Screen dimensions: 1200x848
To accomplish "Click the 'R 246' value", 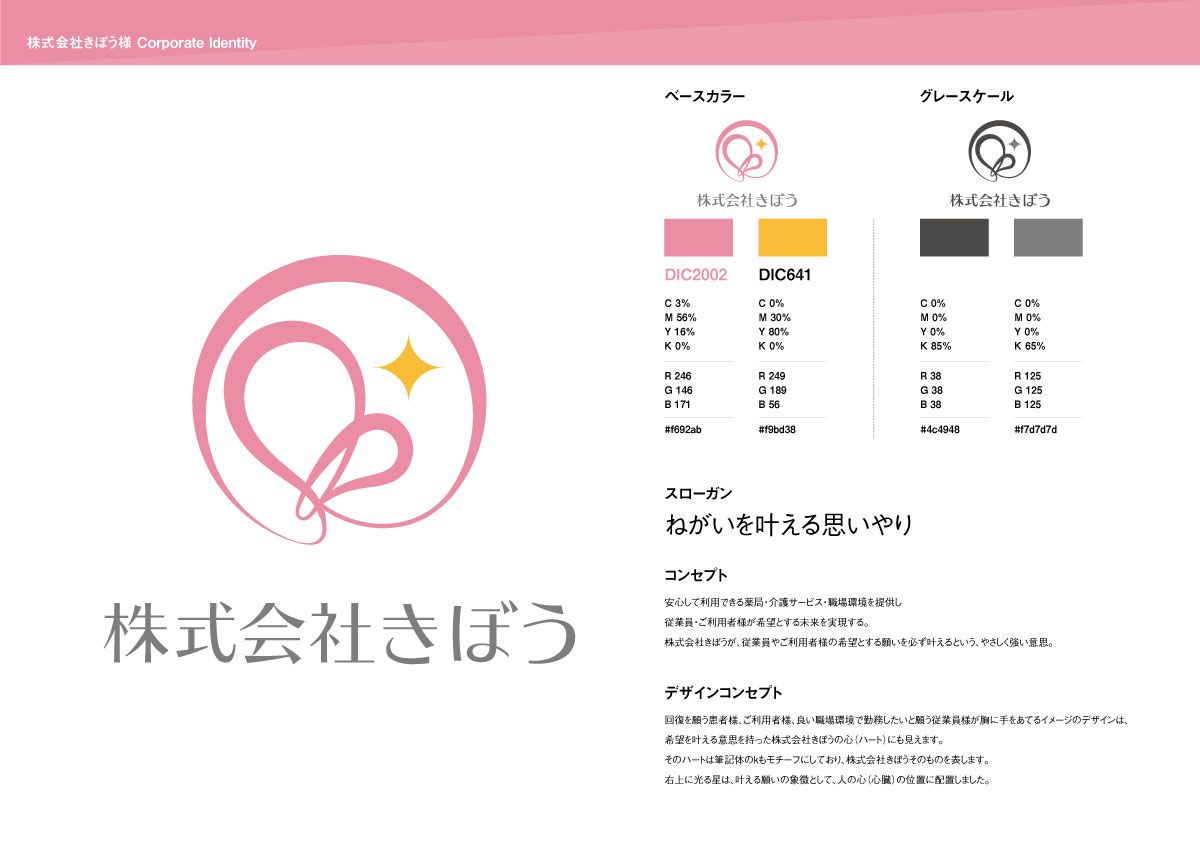I will tap(678, 376).
